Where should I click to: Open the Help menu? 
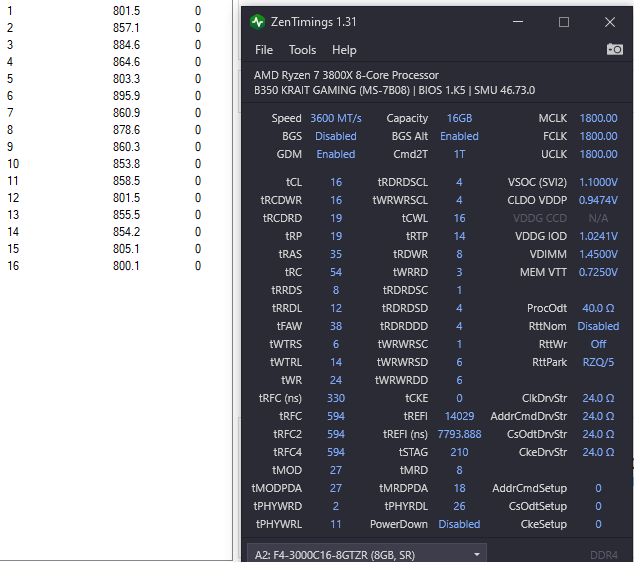pyautogui.click(x=344, y=50)
